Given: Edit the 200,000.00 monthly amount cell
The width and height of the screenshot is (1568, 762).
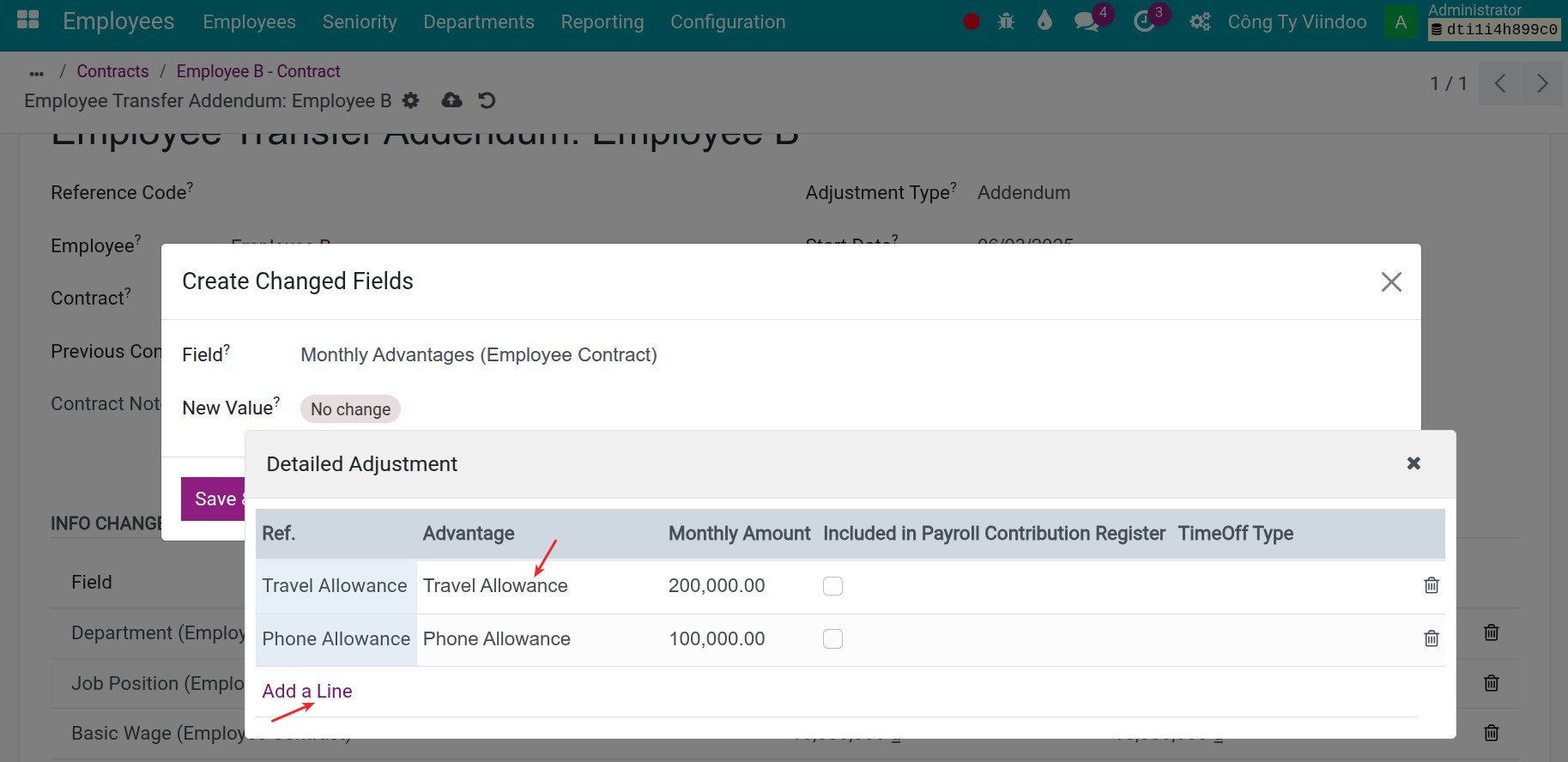Looking at the screenshot, I should coord(717,586).
